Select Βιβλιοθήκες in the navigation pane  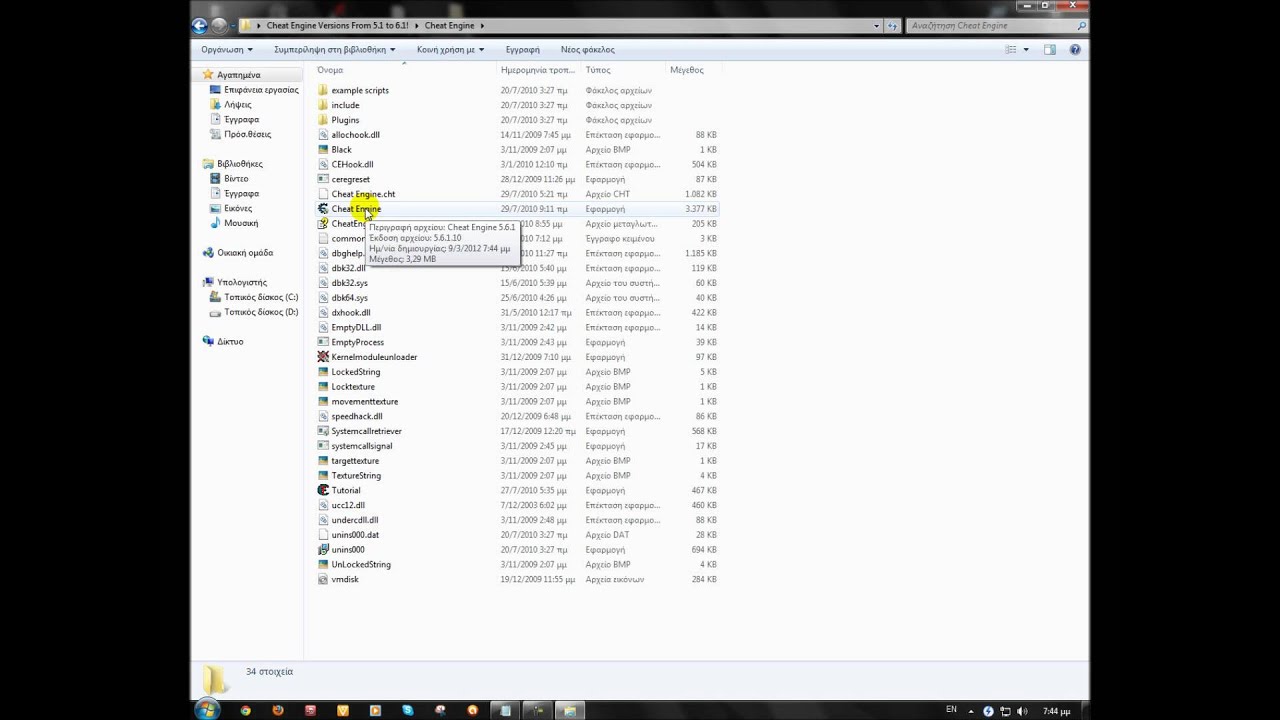(x=240, y=164)
